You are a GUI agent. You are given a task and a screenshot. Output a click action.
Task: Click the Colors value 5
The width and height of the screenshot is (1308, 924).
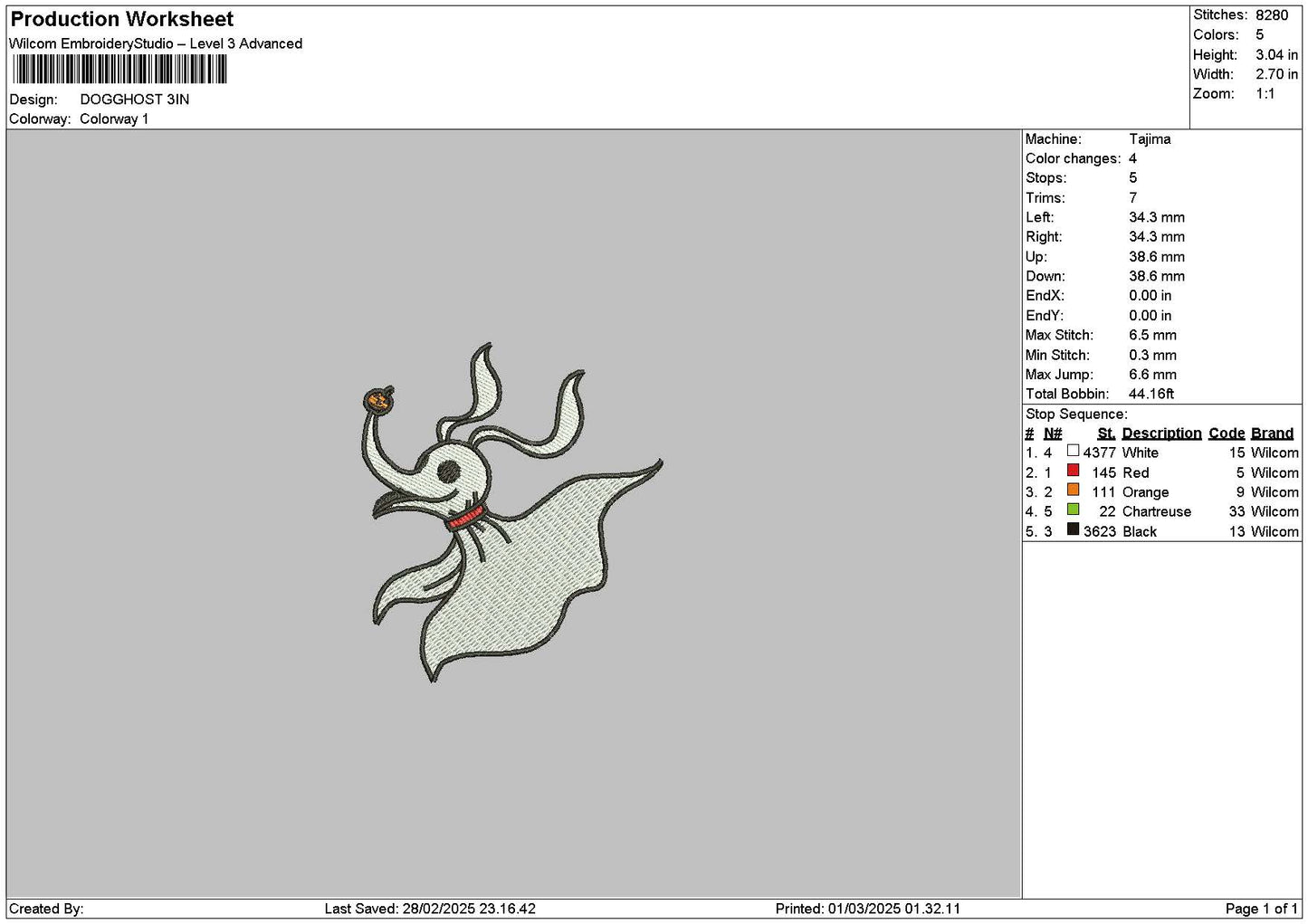coord(1259,35)
